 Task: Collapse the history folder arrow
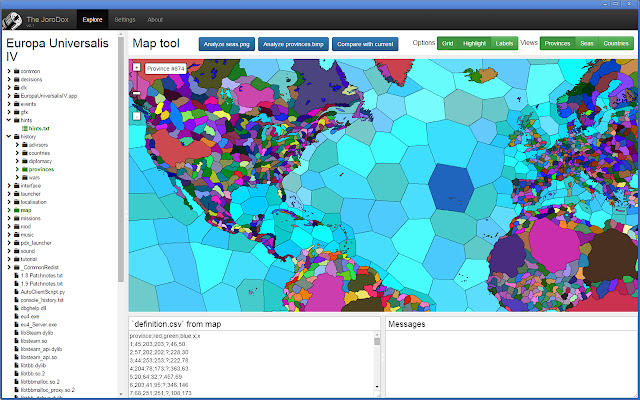pyautogui.click(x=9, y=136)
